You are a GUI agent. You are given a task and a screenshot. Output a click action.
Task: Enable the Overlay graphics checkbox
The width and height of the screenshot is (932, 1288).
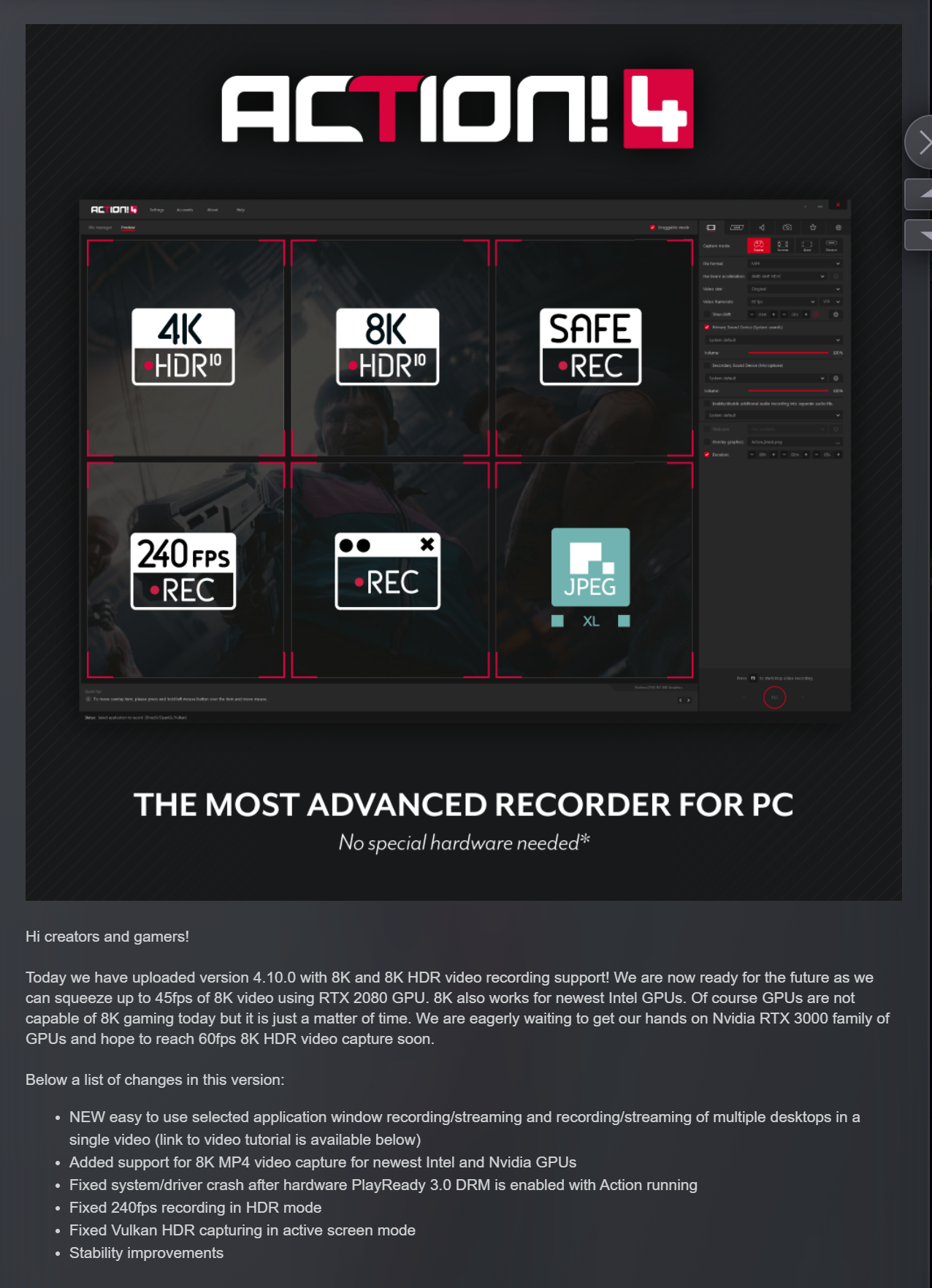707,442
